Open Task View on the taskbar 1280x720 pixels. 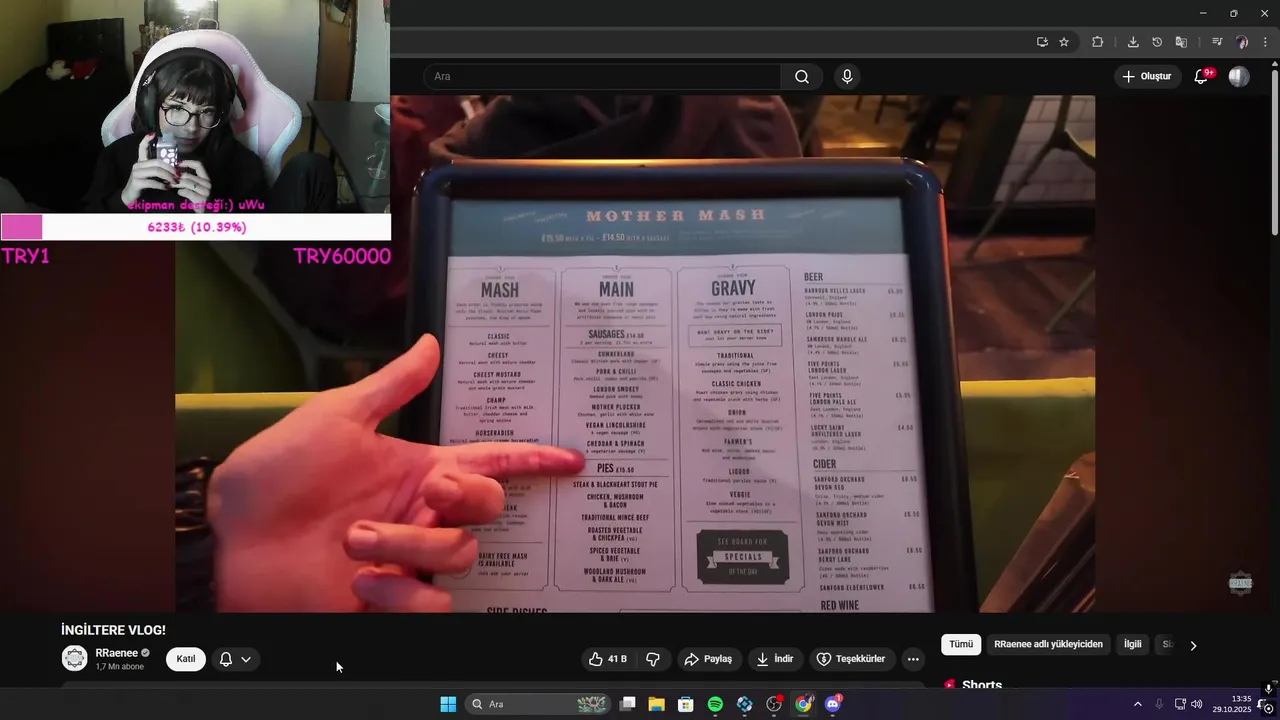[627, 704]
